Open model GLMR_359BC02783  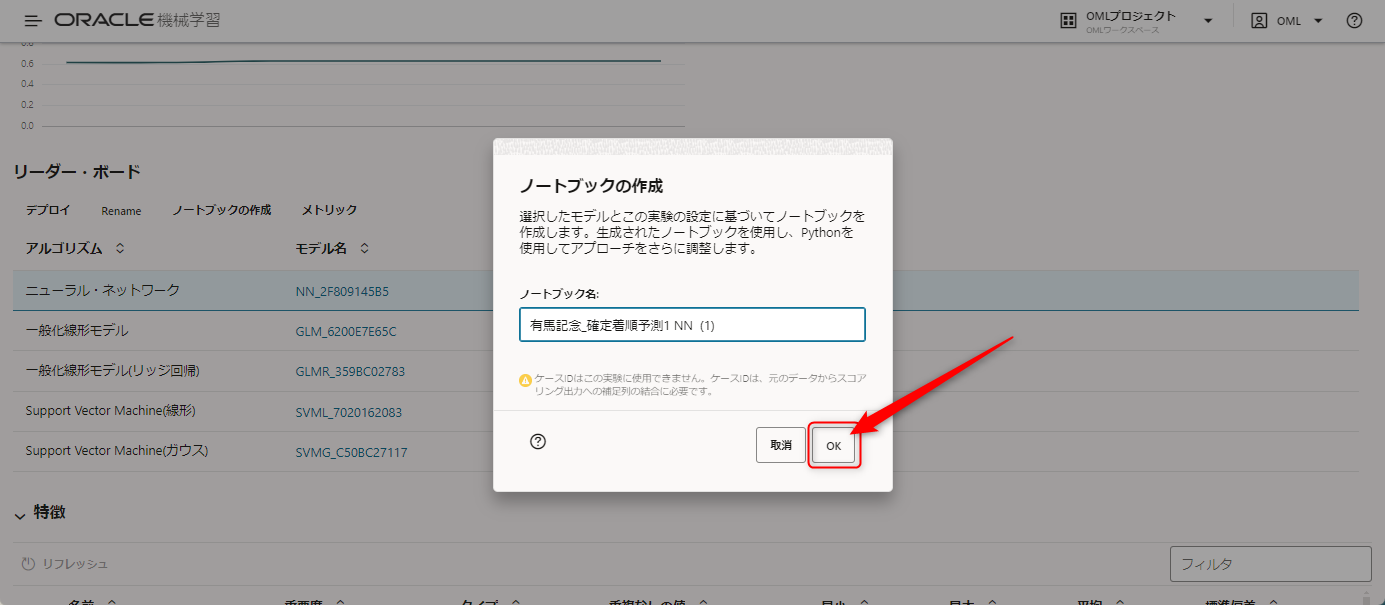pyautogui.click(x=350, y=372)
